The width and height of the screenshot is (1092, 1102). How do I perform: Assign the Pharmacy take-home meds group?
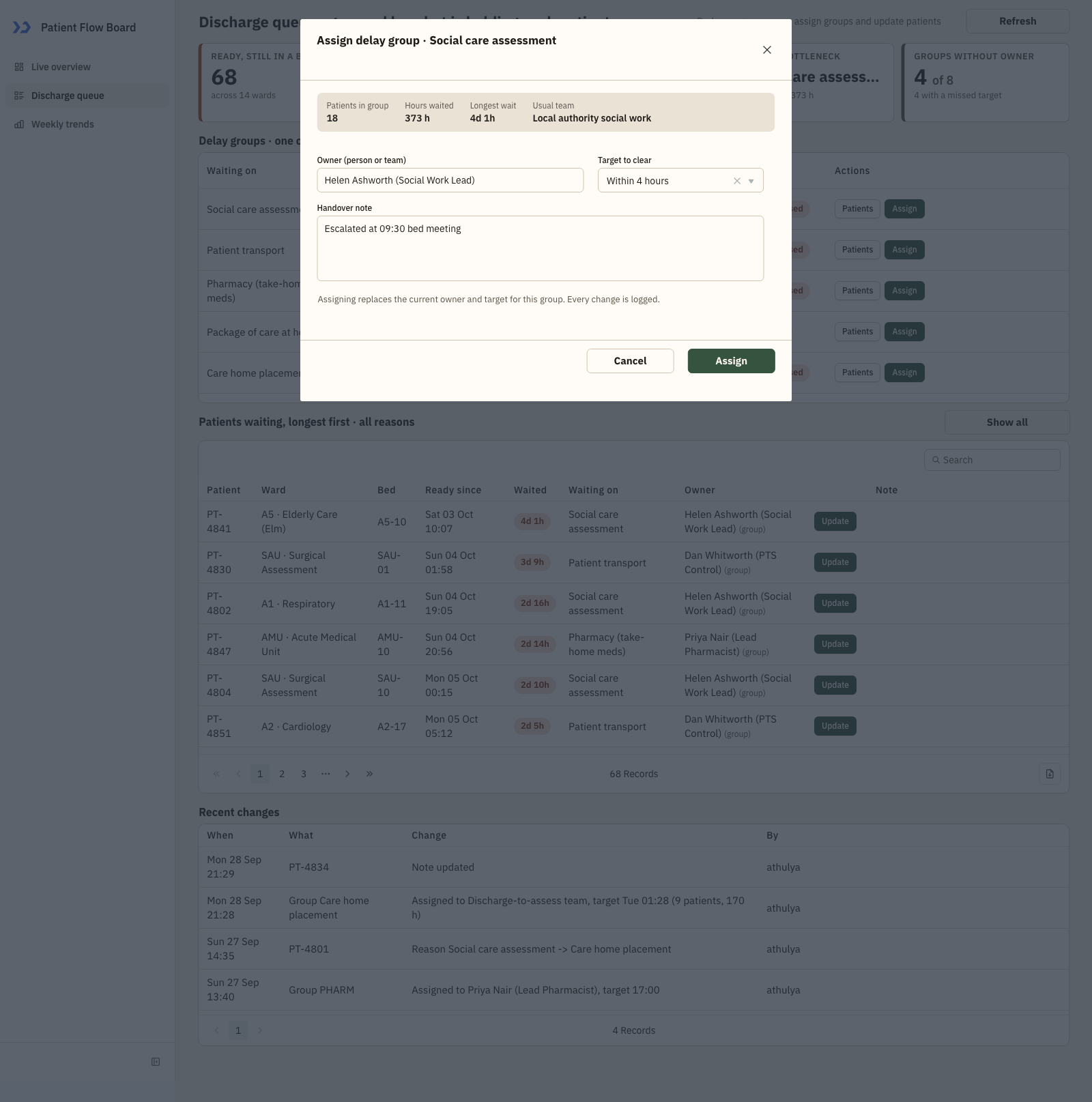pos(904,291)
